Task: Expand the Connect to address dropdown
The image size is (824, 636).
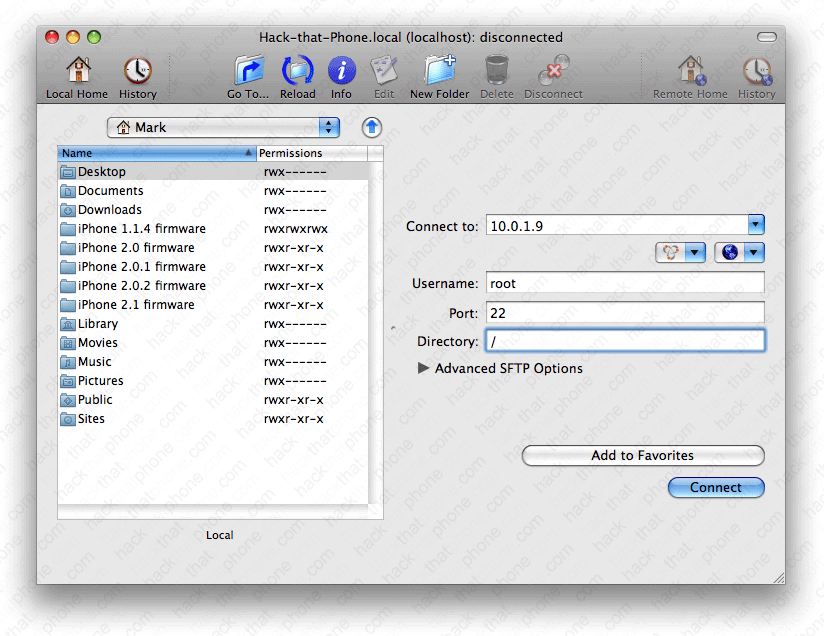Action: pos(756,225)
